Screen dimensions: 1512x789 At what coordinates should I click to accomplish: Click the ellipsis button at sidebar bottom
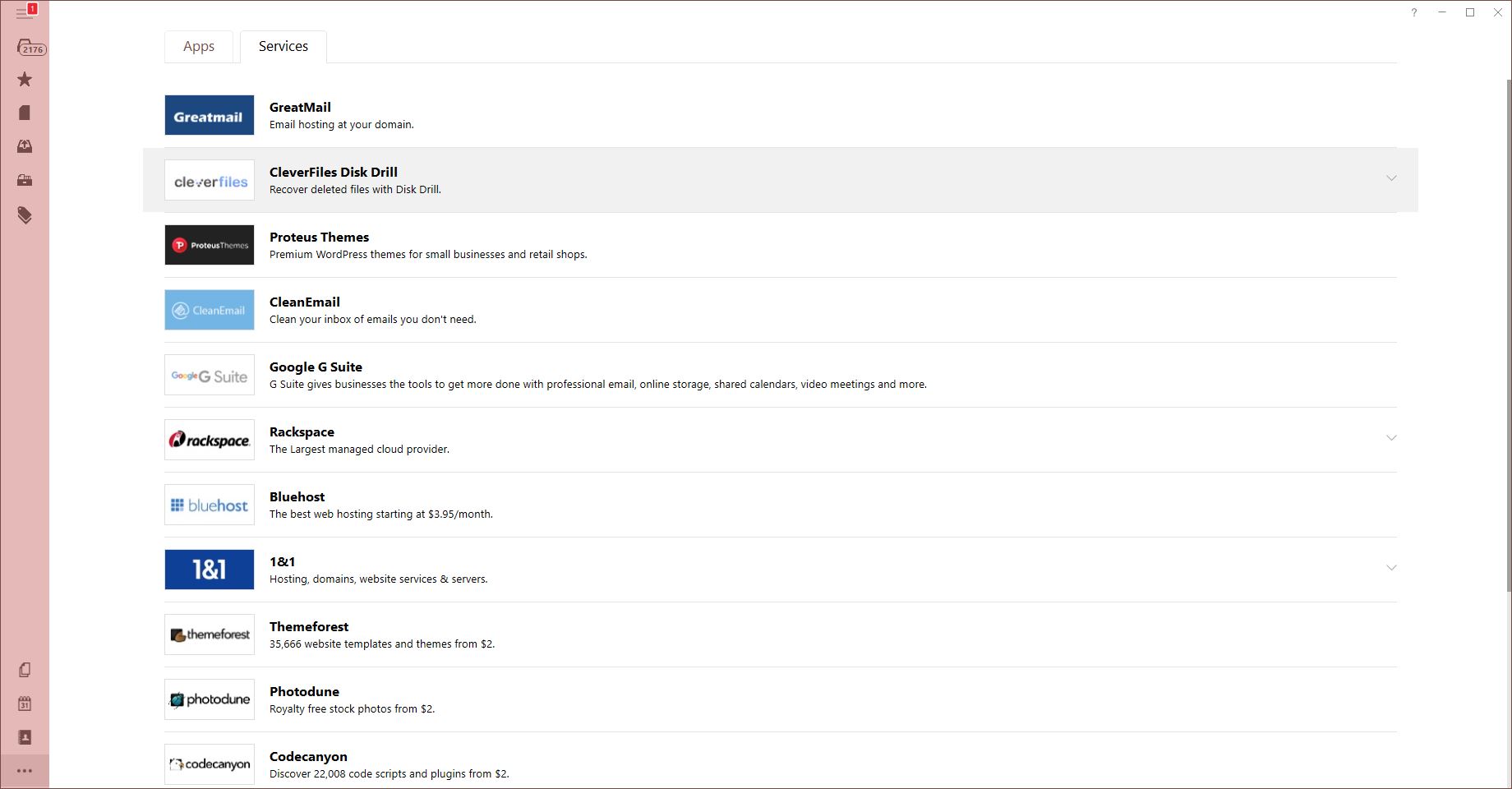tap(25, 770)
